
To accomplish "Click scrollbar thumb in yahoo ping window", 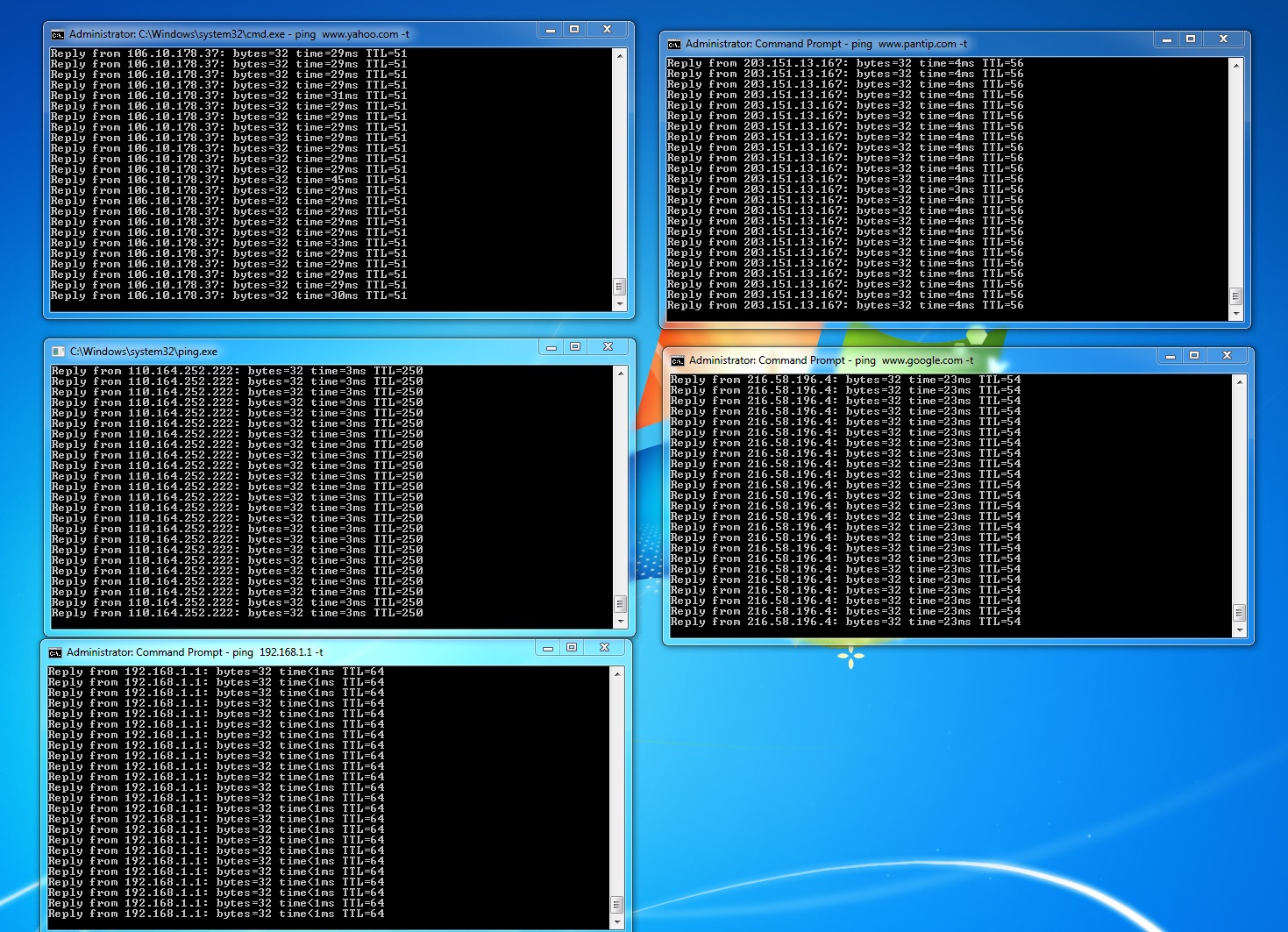I will pos(620,288).
